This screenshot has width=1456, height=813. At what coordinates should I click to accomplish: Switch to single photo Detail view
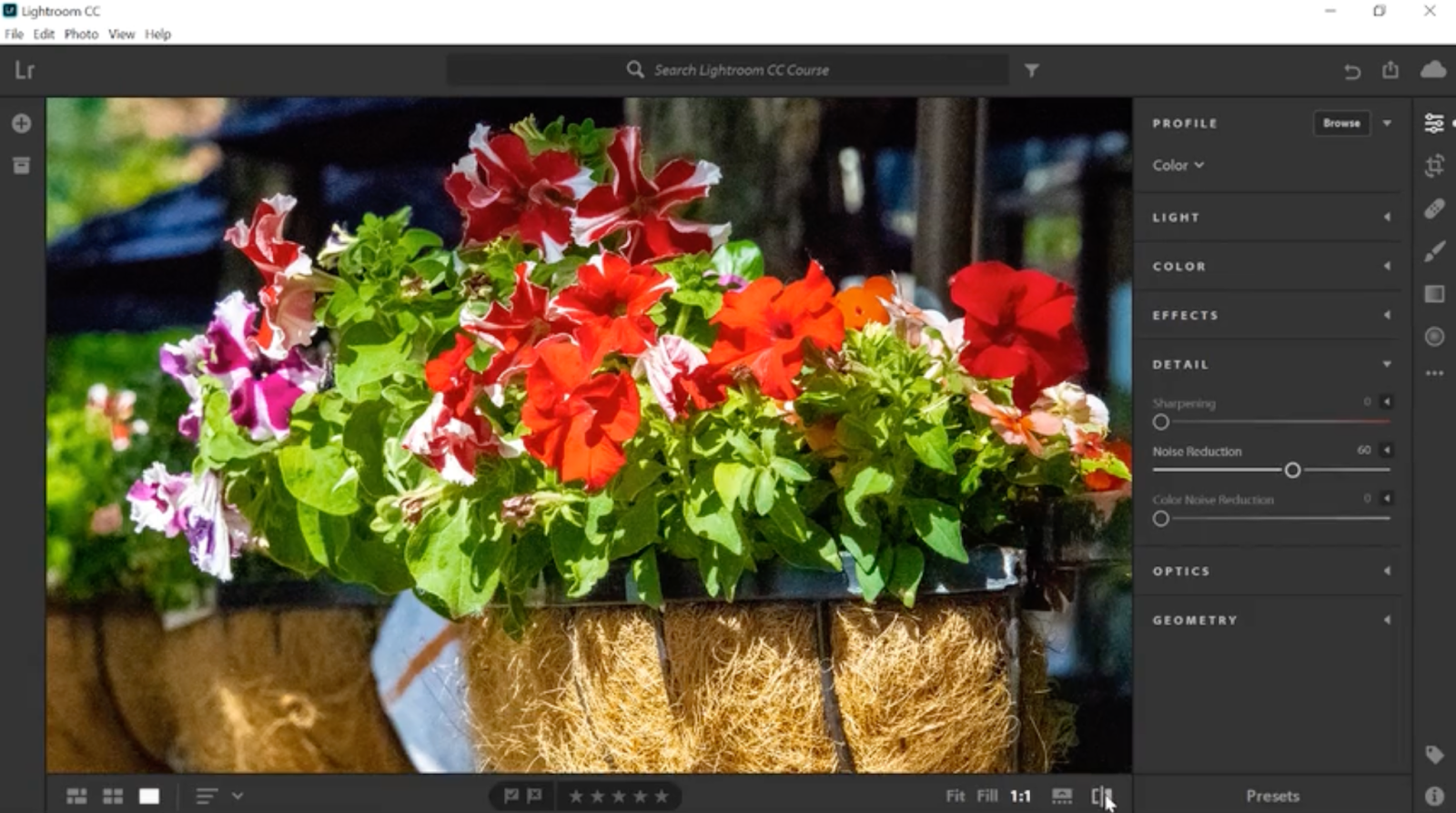(149, 797)
